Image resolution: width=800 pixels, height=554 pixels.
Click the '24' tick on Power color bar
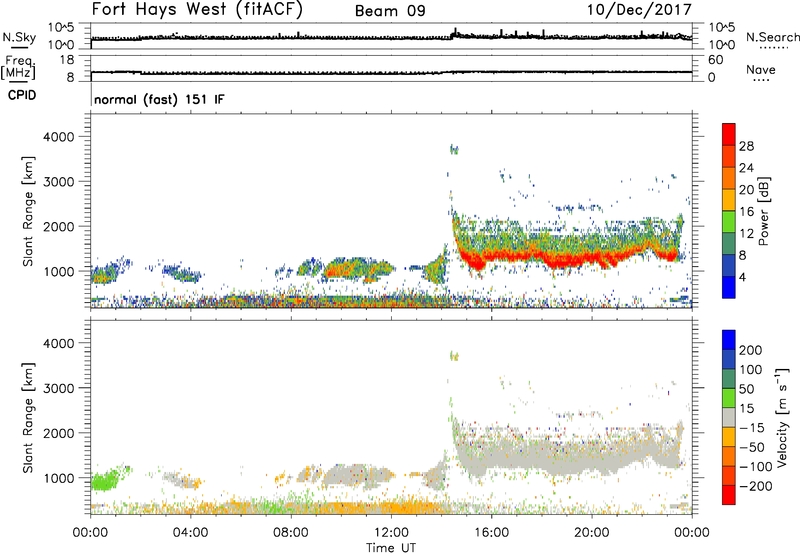(746, 168)
